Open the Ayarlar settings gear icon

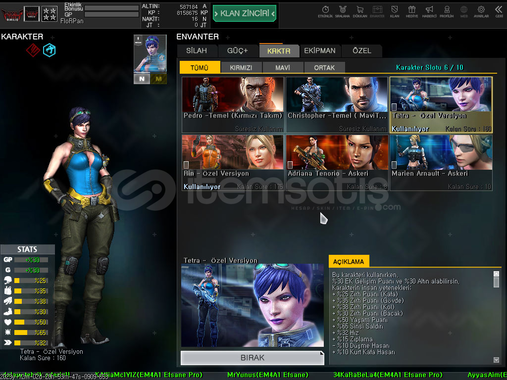point(481,11)
